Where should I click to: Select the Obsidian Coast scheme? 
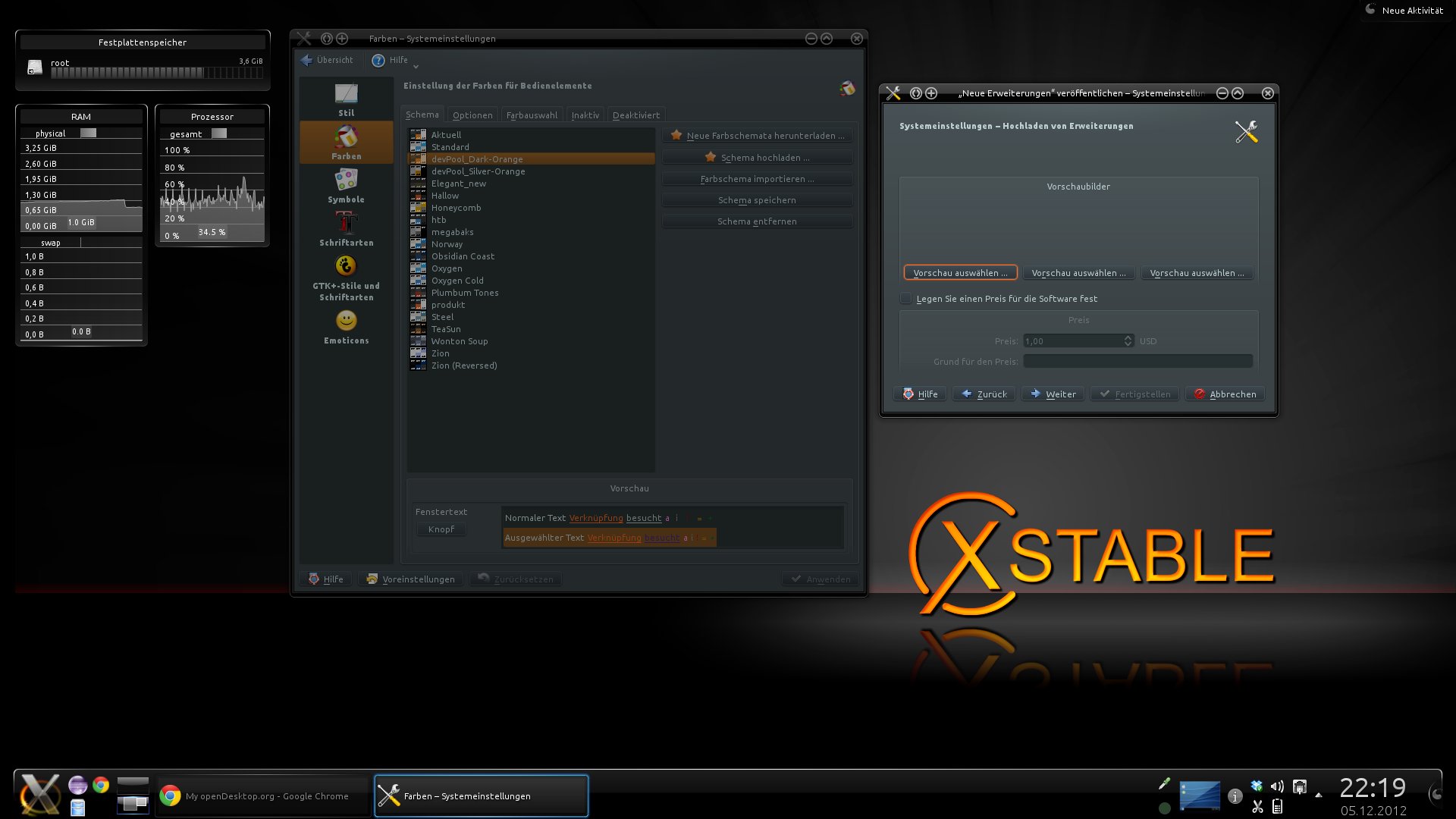tap(531, 256)
